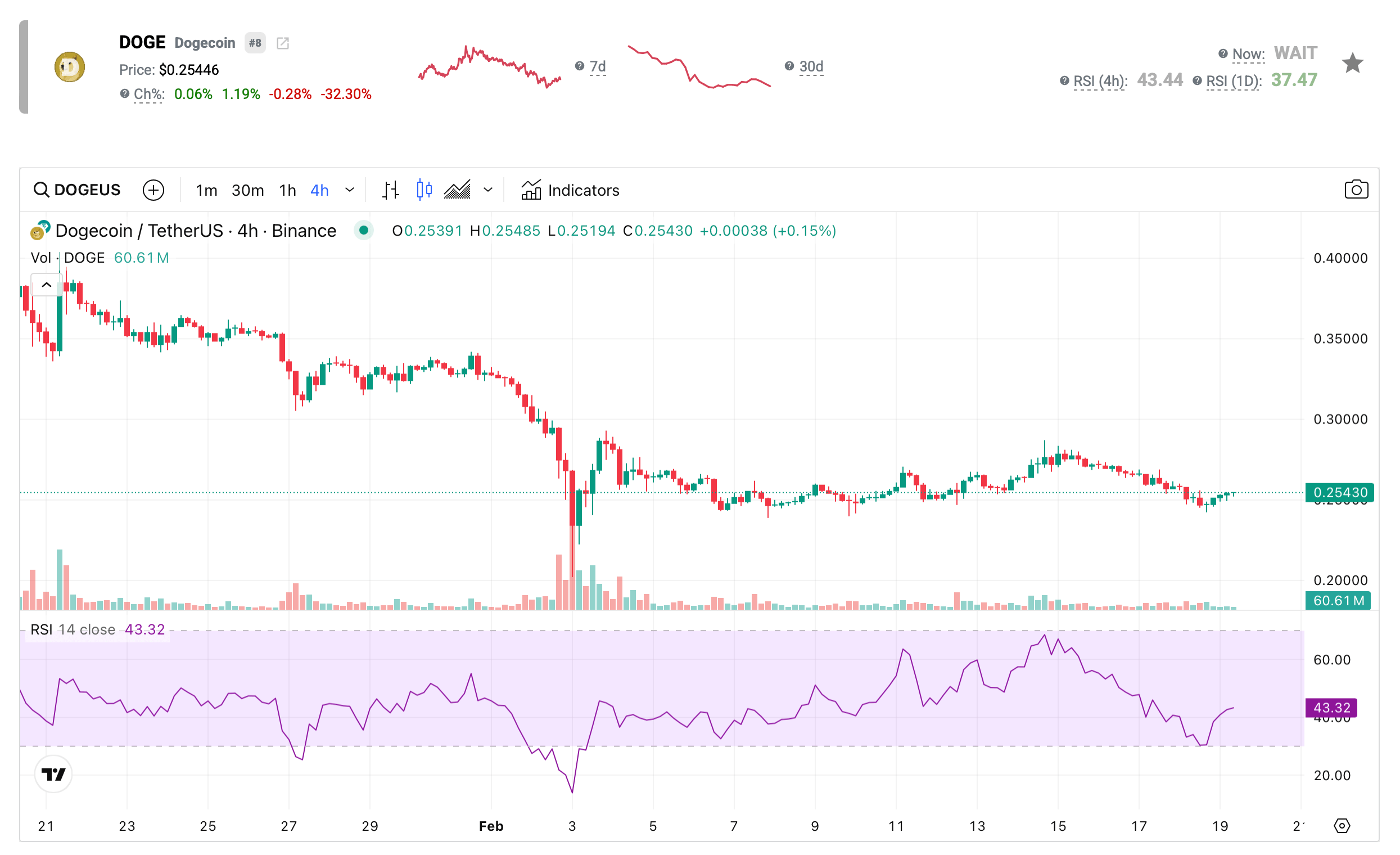Screen dimensions: 1400x855
Task: Open chart settings gear icon
Action: pyautogui.click(x=1342, y=825)
